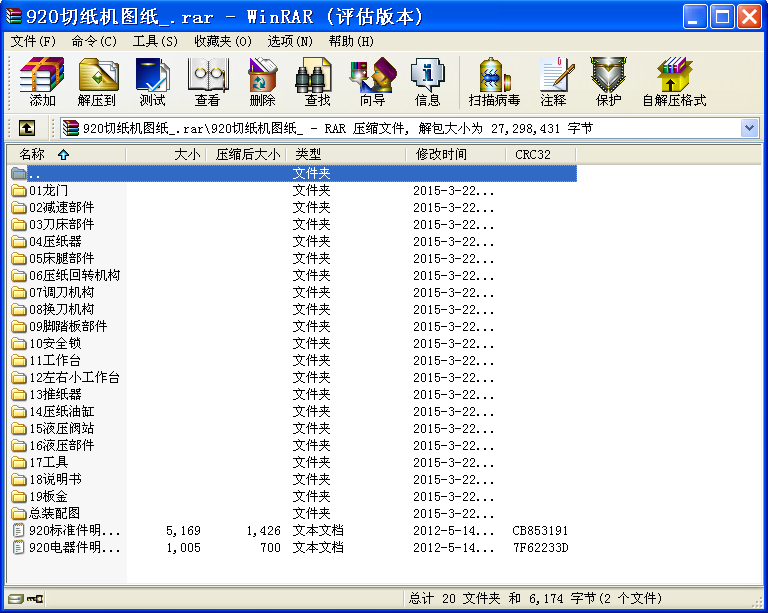
Task: Select the 03刀床部件 folder icon
Action: [x=19, y=224]
